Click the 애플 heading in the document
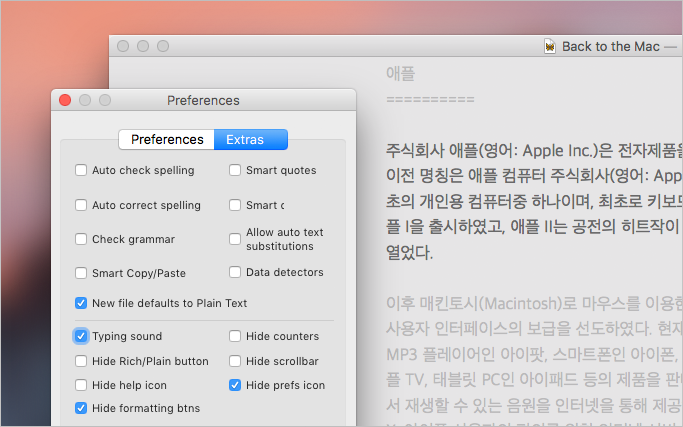The image size is (683, 427). click(x=400, y=73)
